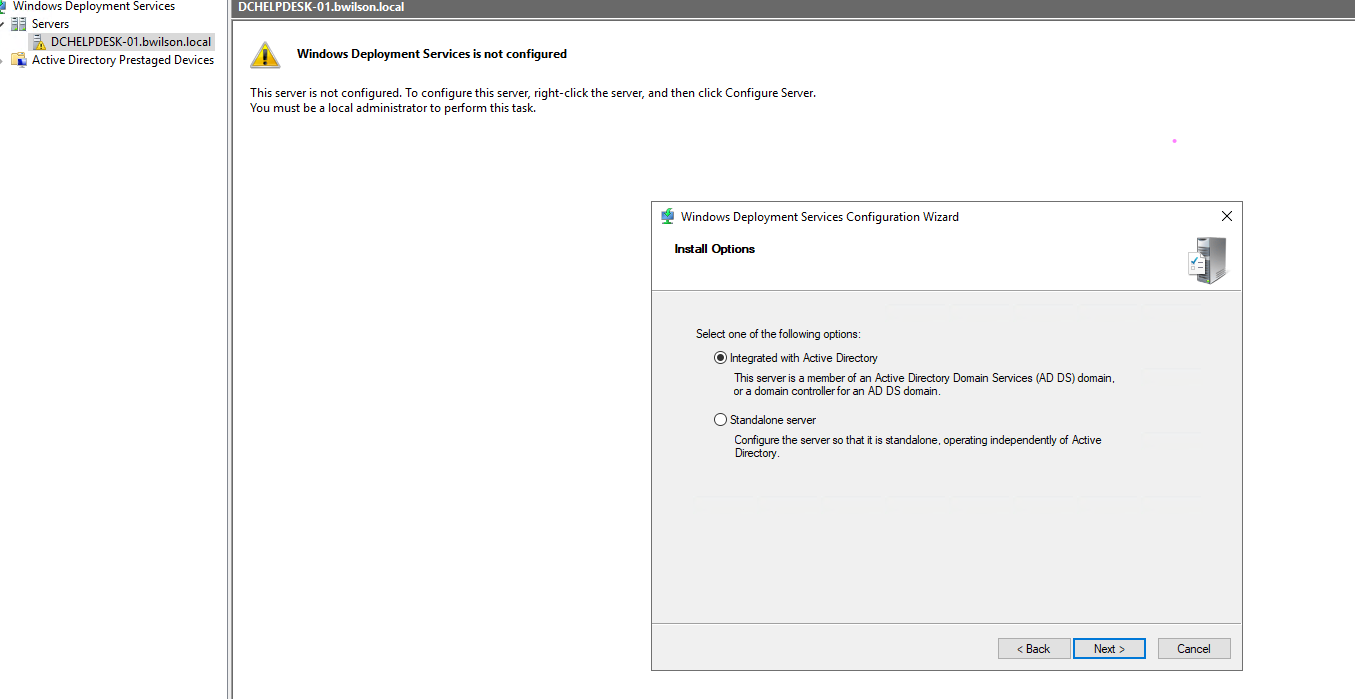Viewport: 1355px width, 699px height.
Task: Select Active Directory Prestaged Devices in the sidebar
Action: (123, 59)
